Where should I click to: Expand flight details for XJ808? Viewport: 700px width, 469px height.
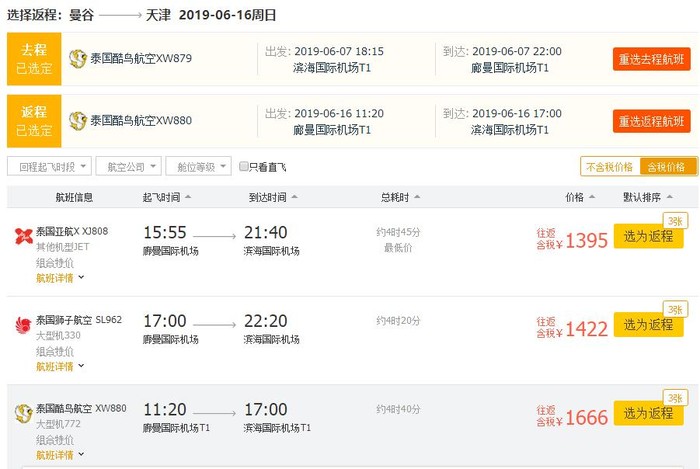point(60,278)
